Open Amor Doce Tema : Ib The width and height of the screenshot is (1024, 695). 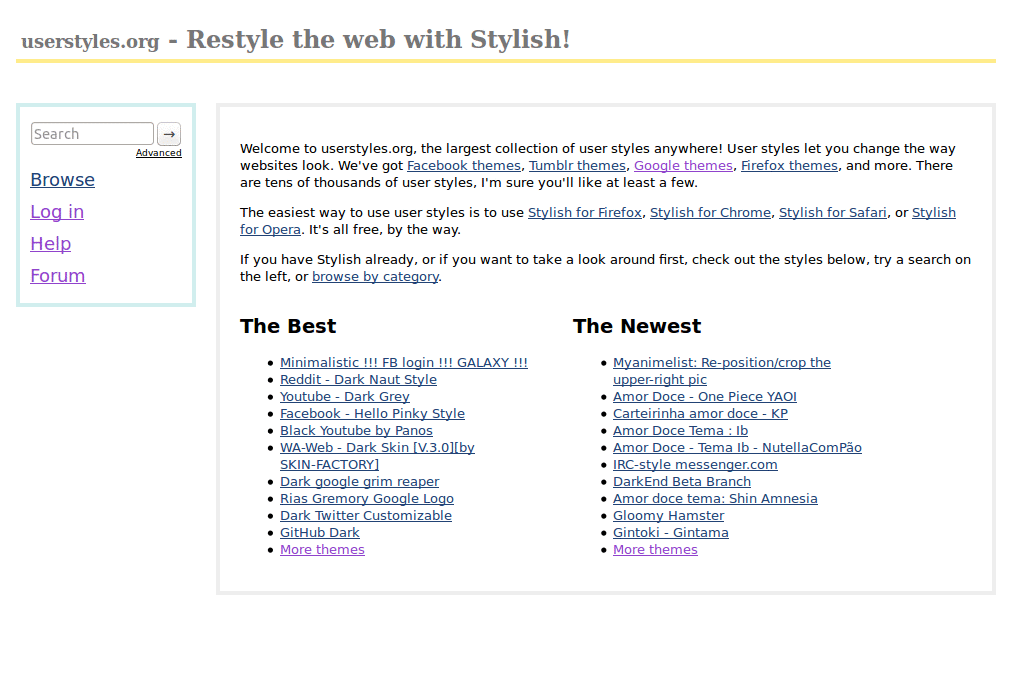point(680,430)
